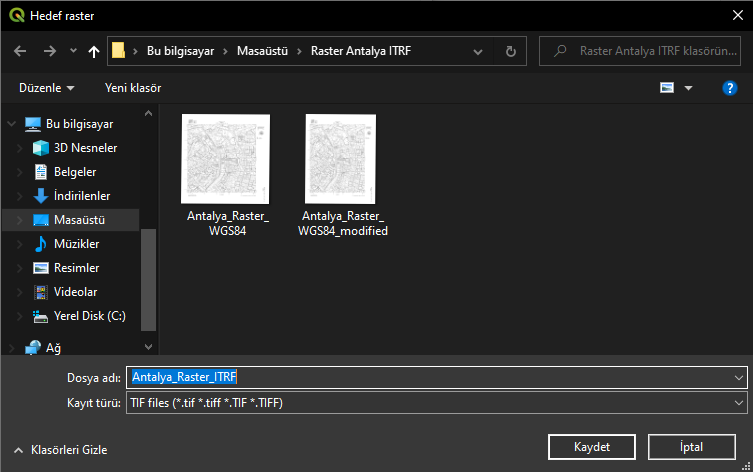Expand address bar history dropdown

point(478,51)
